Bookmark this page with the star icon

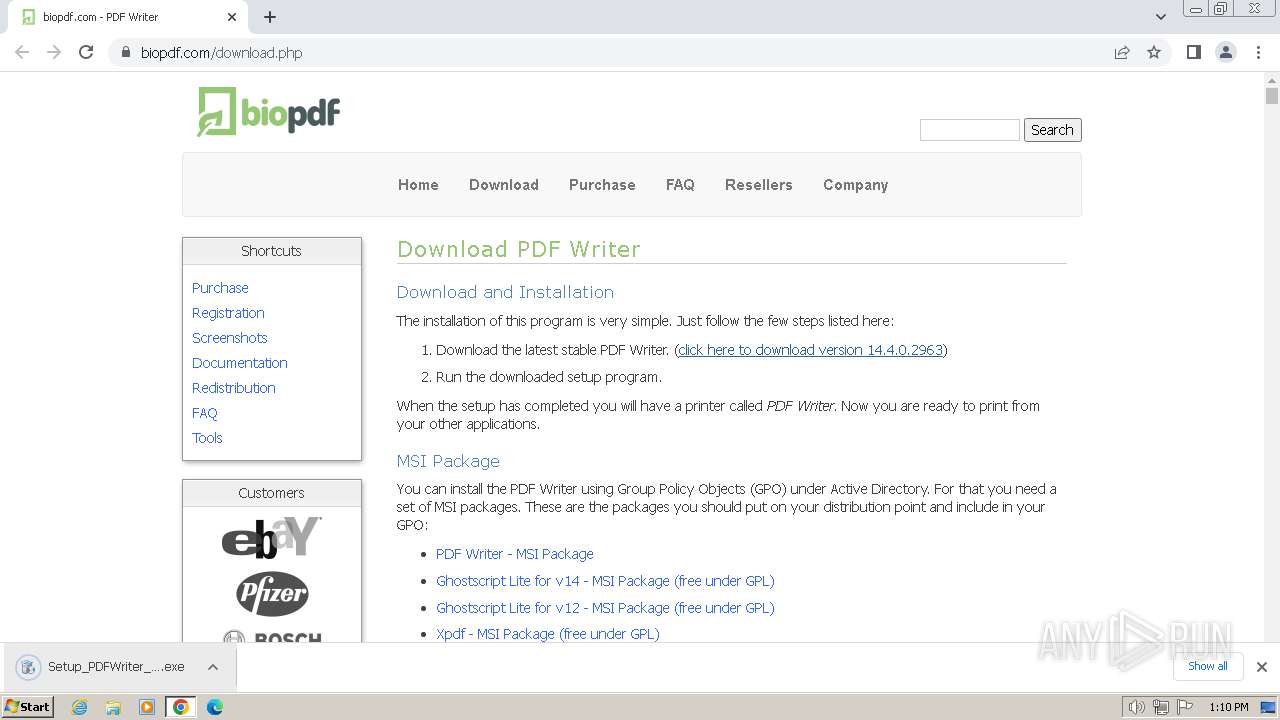(1154, 52)
